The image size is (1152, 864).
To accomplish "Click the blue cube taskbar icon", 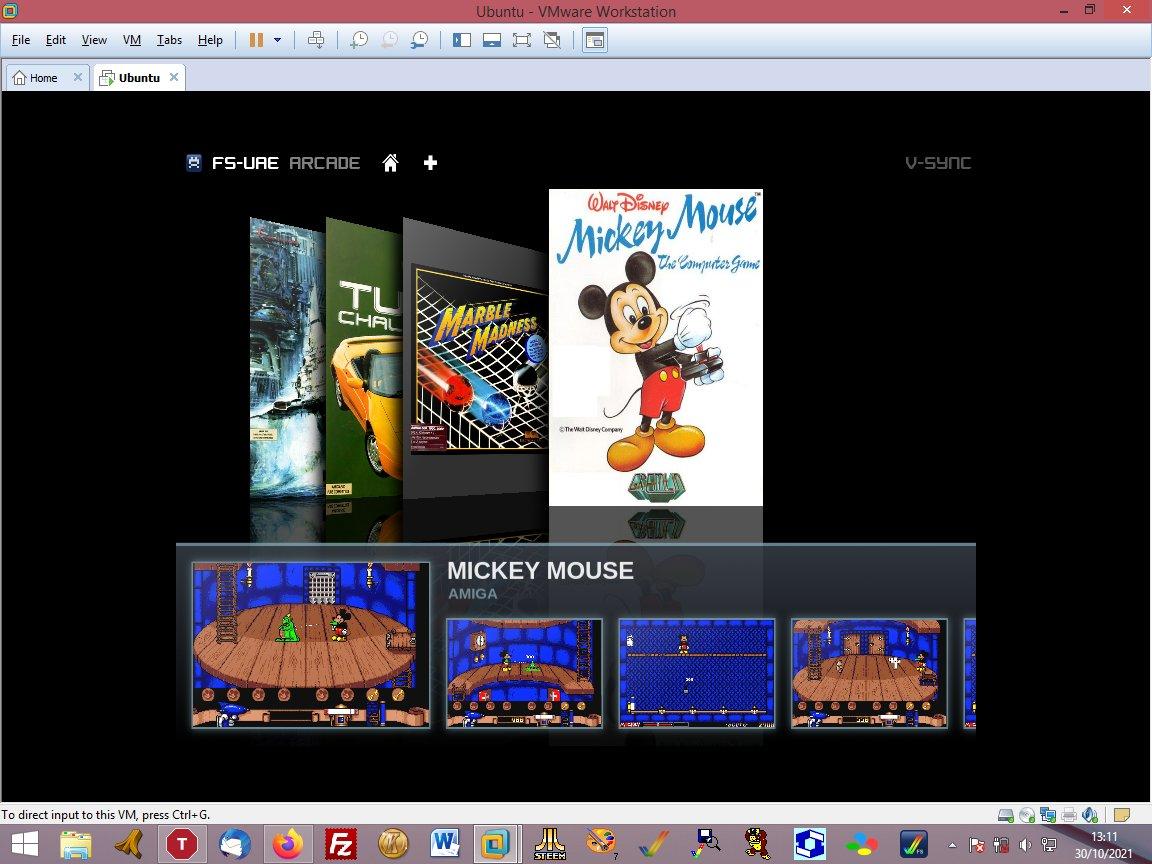I will click(x=810, y=844).
